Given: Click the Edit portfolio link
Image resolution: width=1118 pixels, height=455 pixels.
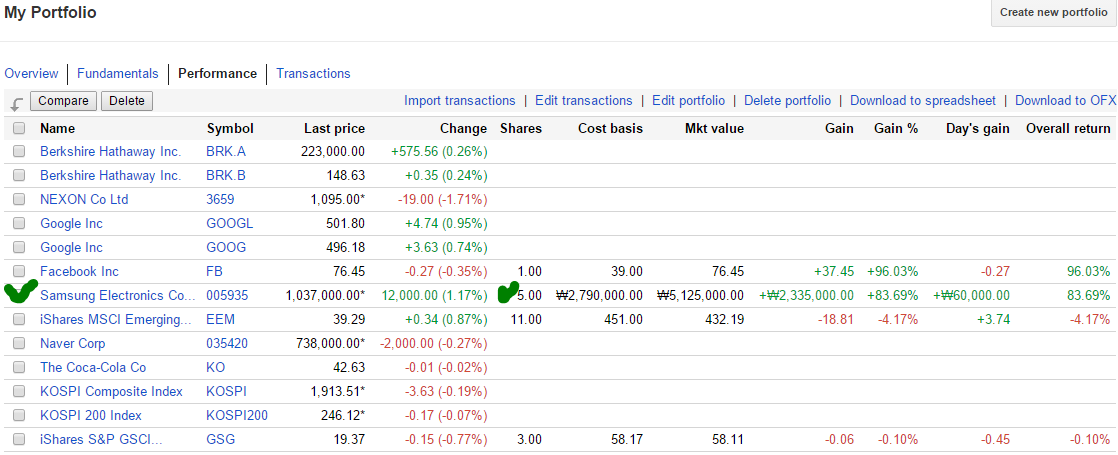Looking at the screenshot, I should point(689,101).
